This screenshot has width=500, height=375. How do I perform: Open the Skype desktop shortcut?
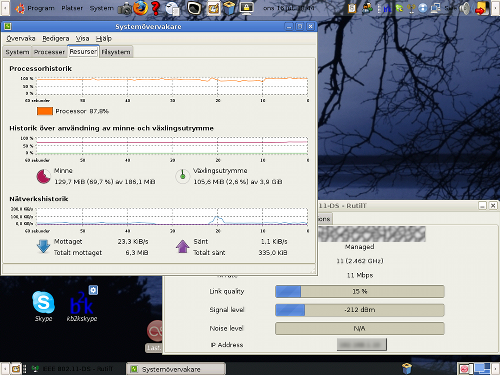pyautogui.click(x=43, y=306)
